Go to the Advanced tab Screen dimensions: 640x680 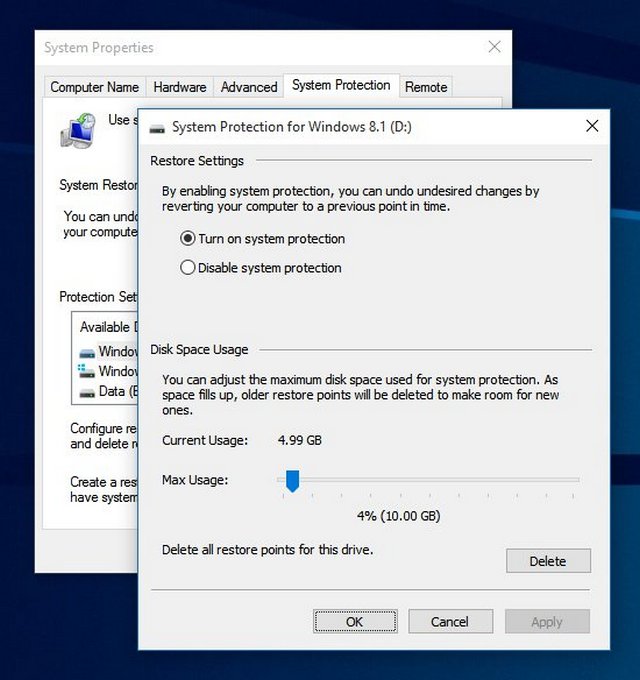(x=249, y=87)
